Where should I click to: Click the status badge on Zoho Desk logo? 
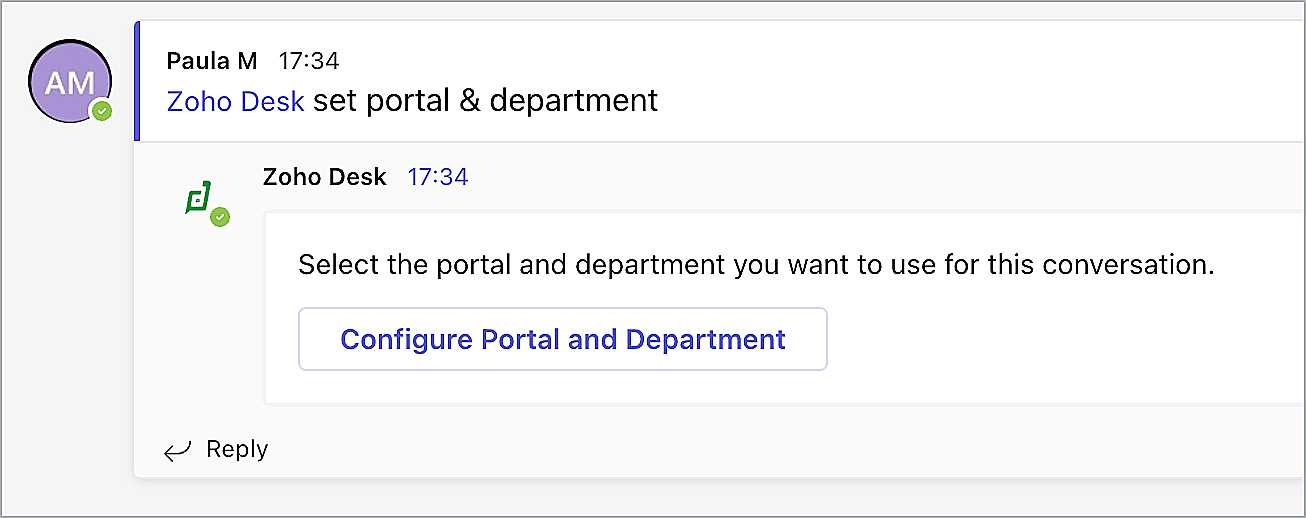(x=220, y=217)
